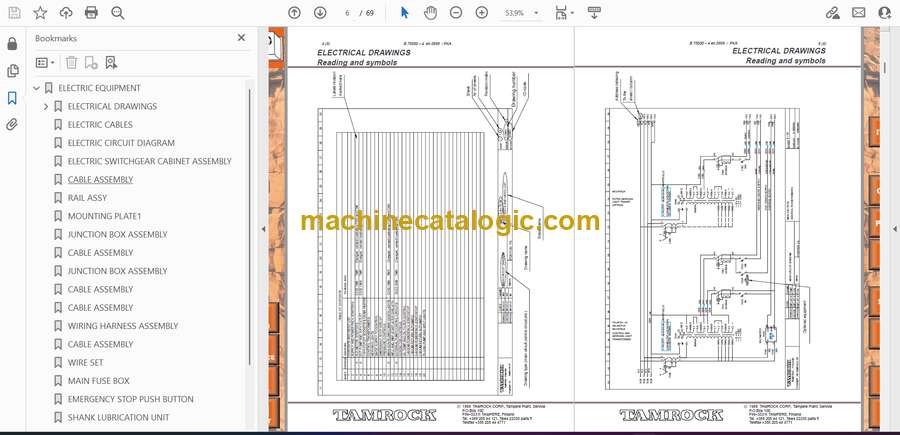Image resolution: width=900 pixels, height=435 pixels.
Task: Select ELECTRIC EQUIPMENT bookmark title
Action: point(99,88)
